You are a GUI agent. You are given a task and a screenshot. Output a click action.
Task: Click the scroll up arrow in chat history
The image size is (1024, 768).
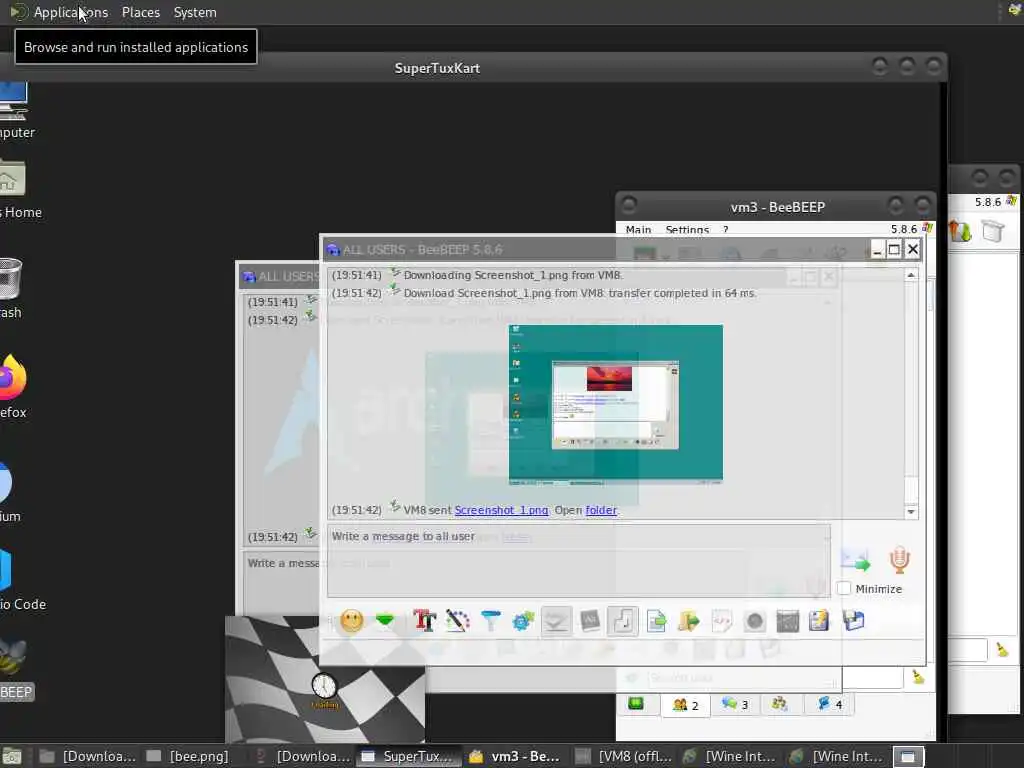(911, 276)
